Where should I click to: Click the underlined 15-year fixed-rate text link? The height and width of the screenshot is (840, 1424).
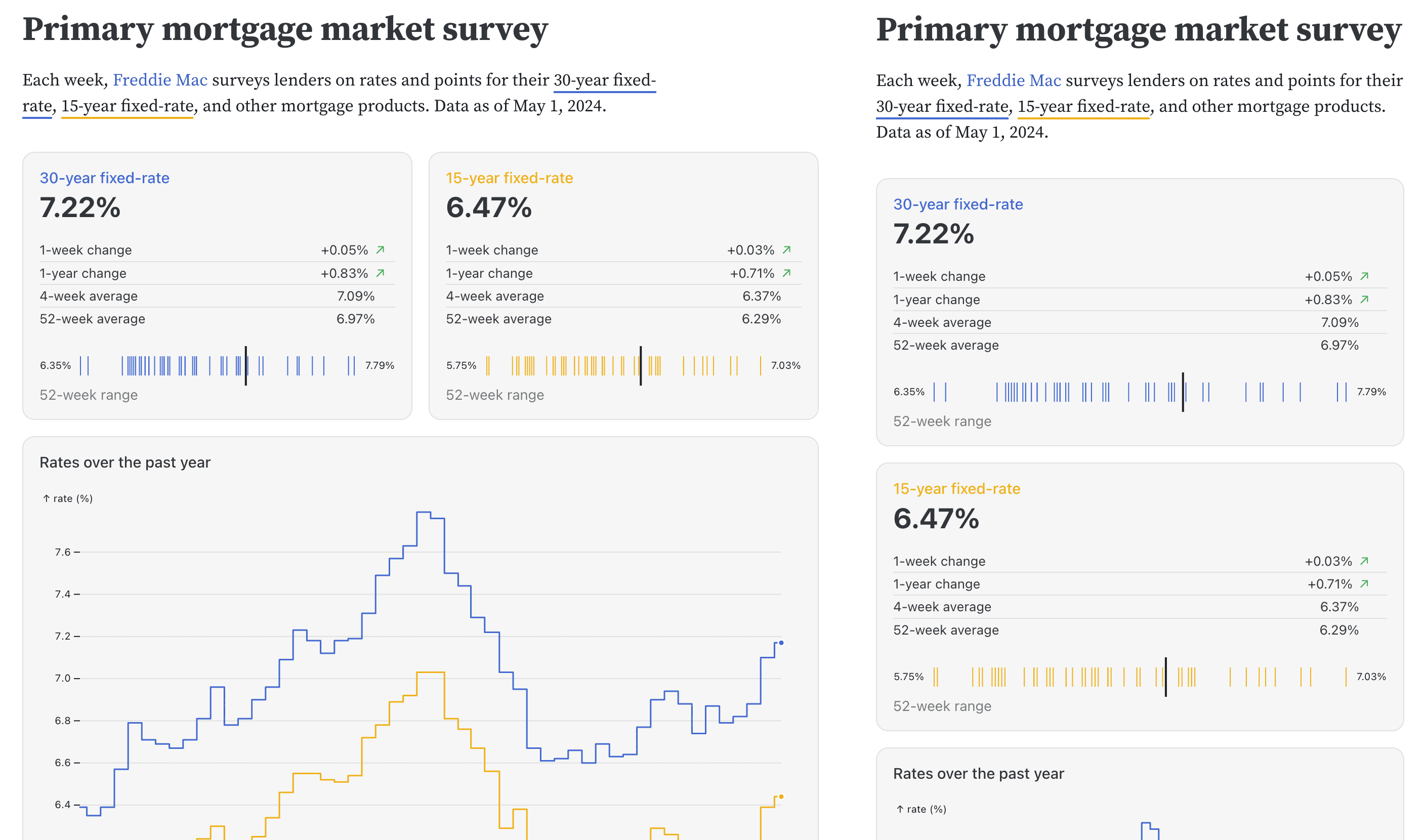[128, 105]
